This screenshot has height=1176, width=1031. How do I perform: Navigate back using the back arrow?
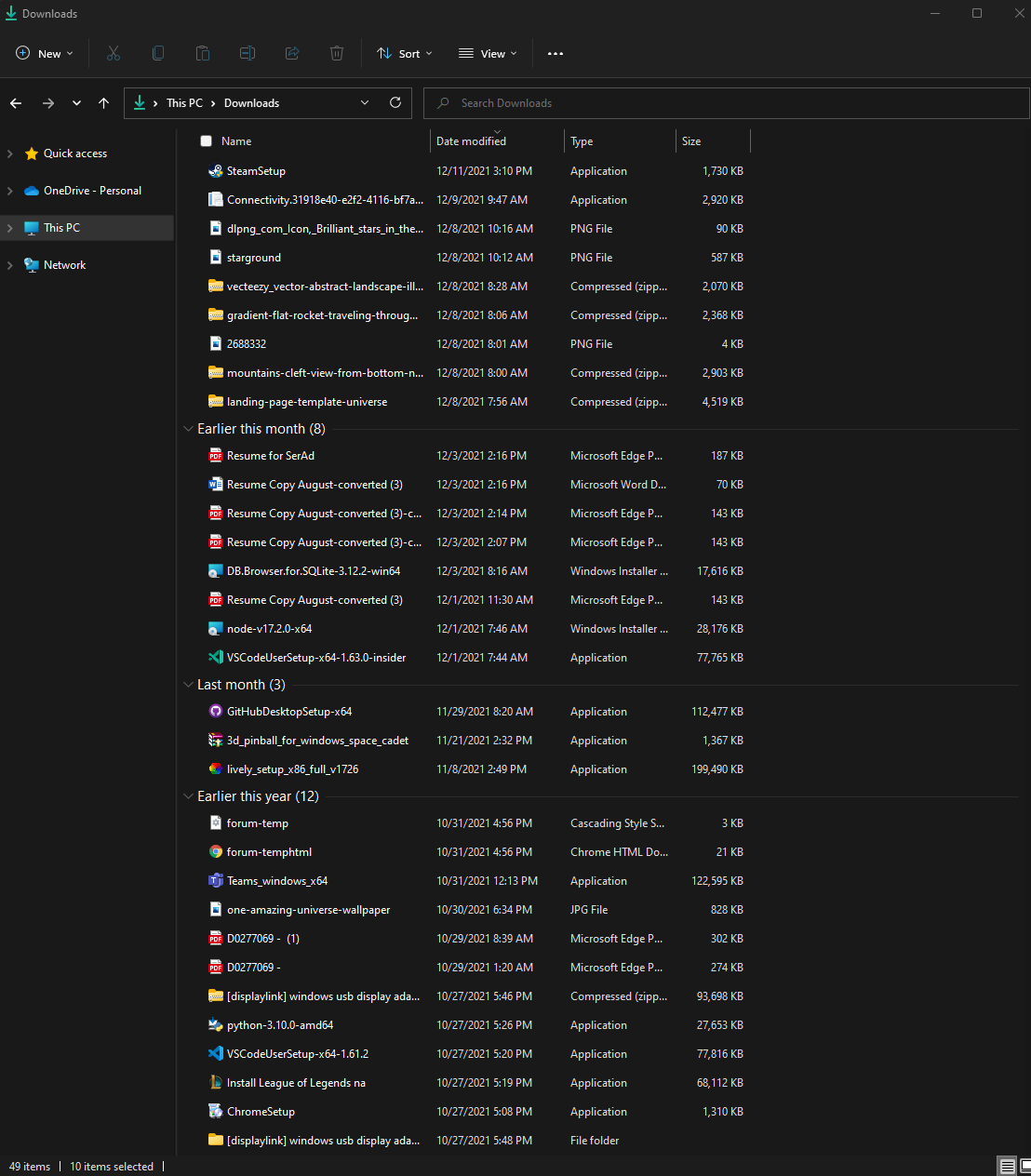15,102
